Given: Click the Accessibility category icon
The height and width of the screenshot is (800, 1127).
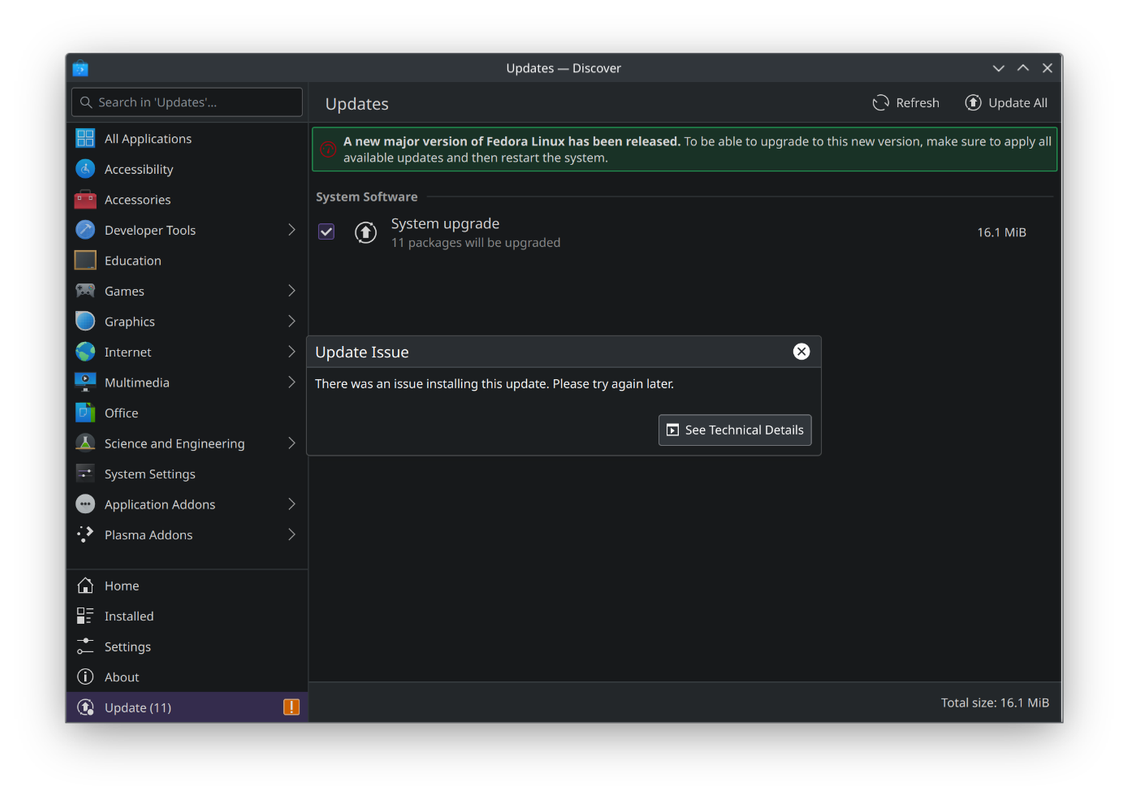Looking at the screenshot, I should pyautogui.click(x=85, y=169).
